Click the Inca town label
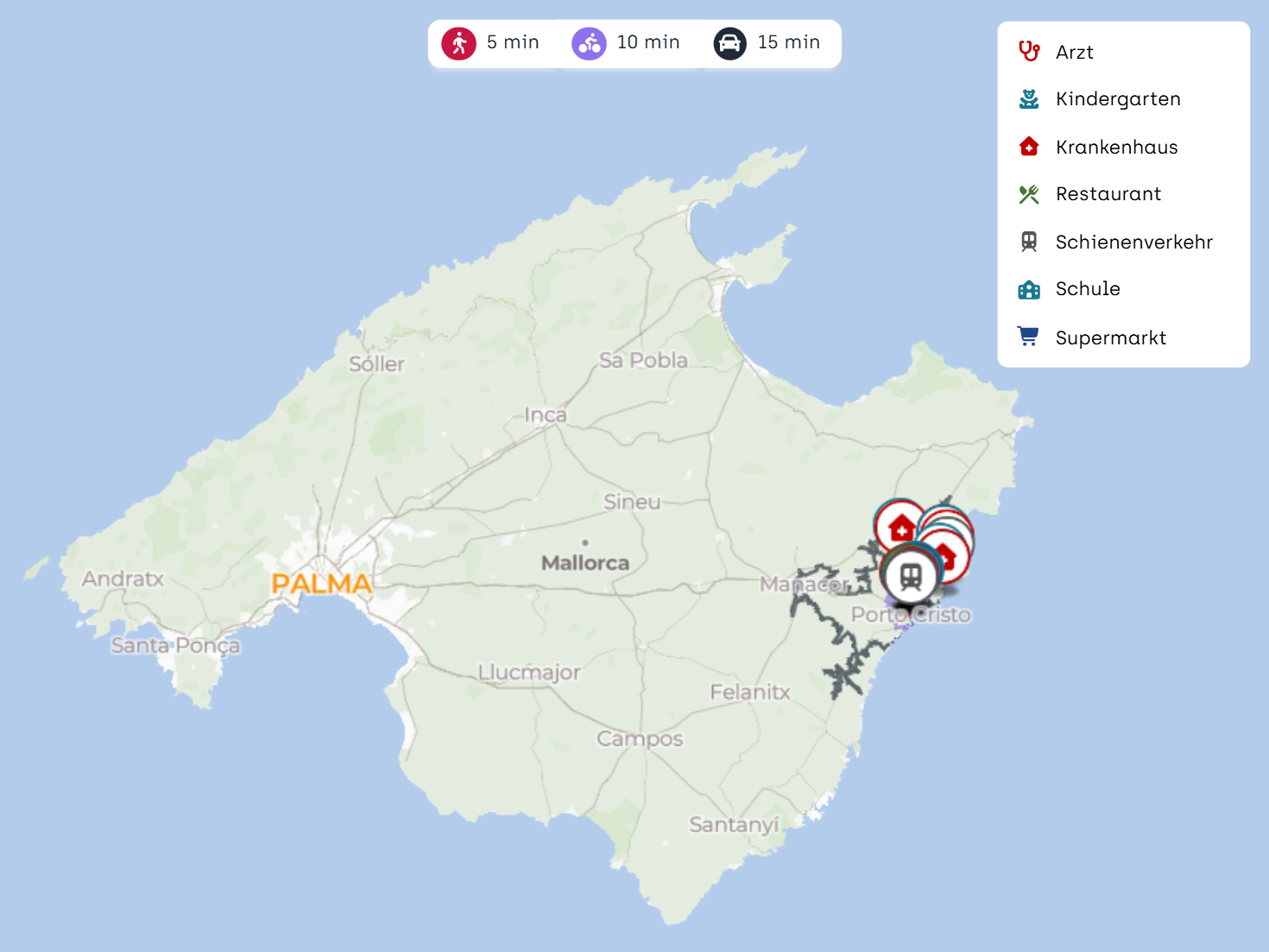1269x952 pixels. (x=546, y=415)
